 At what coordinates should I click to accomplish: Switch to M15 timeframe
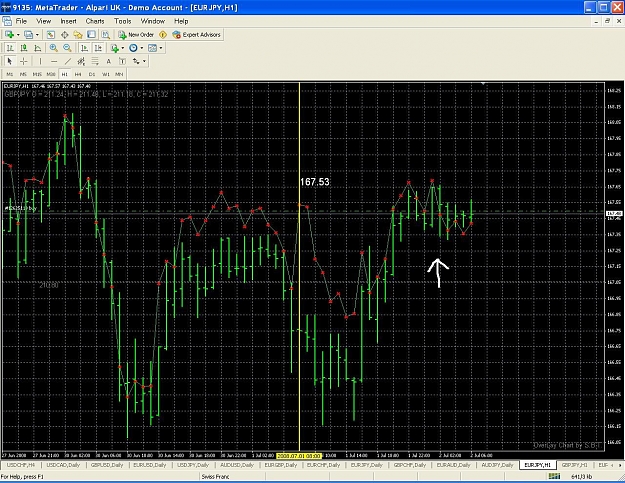37,74
